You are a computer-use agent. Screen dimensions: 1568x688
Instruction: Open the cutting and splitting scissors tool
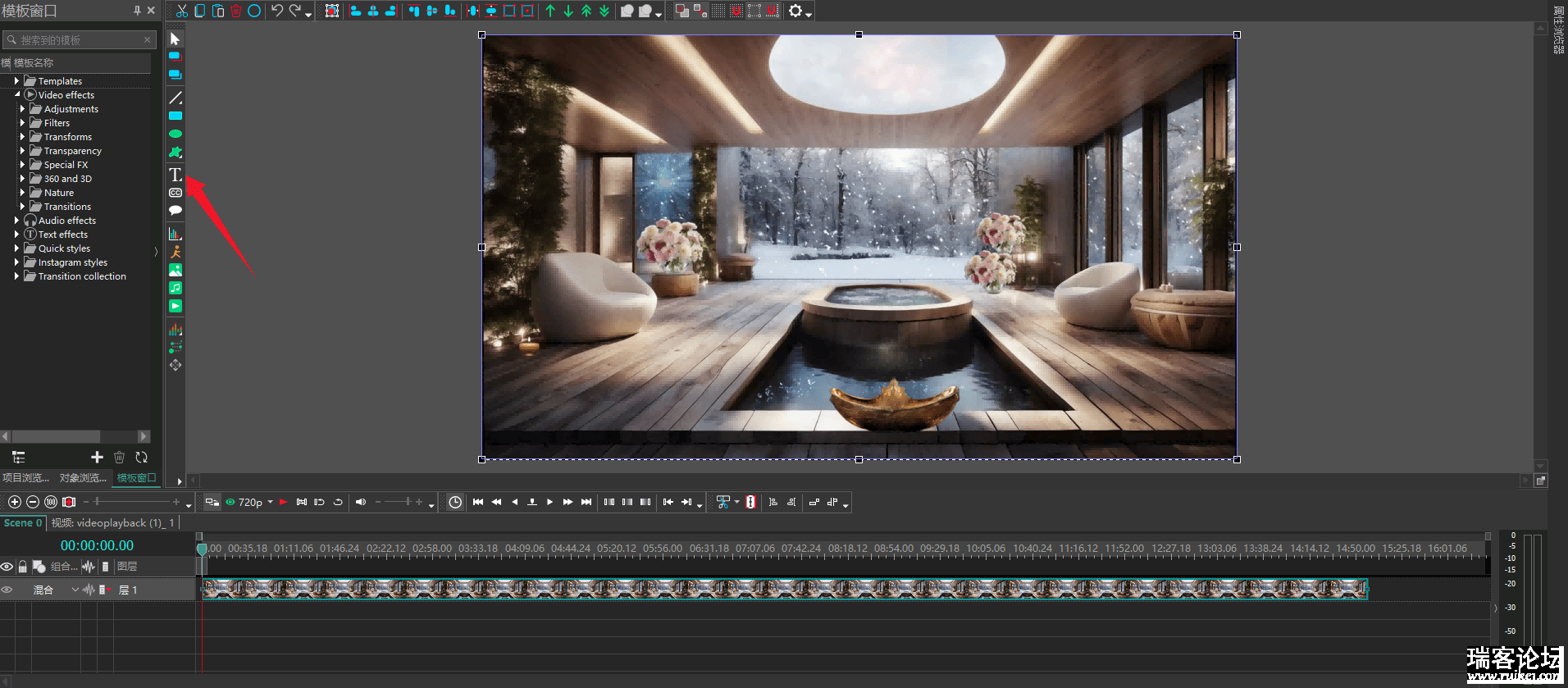722,502
